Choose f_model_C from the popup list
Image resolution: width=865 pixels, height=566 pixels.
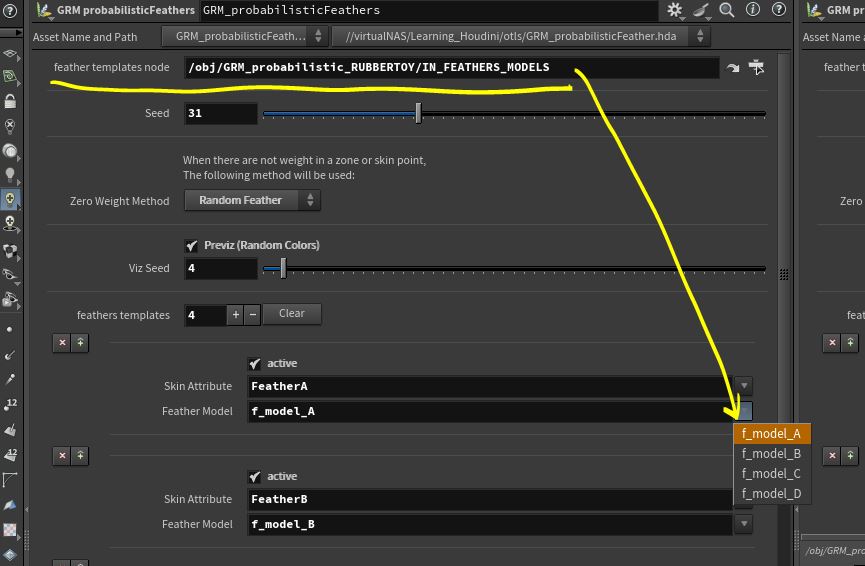tap(770, 474)
